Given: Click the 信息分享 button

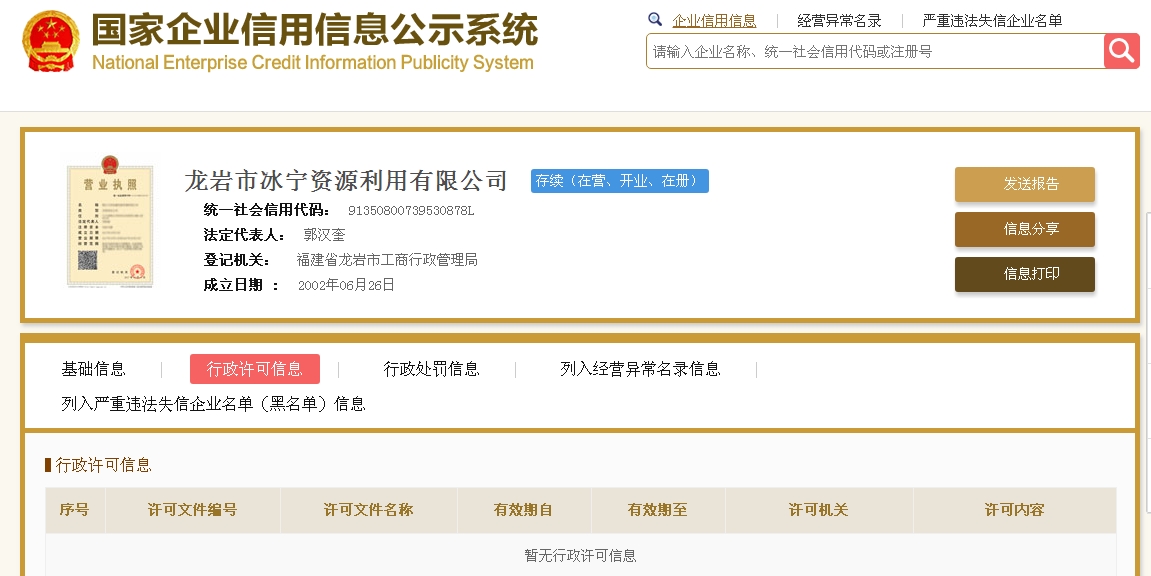Looking at the screenshot, I should point(1025,229).
